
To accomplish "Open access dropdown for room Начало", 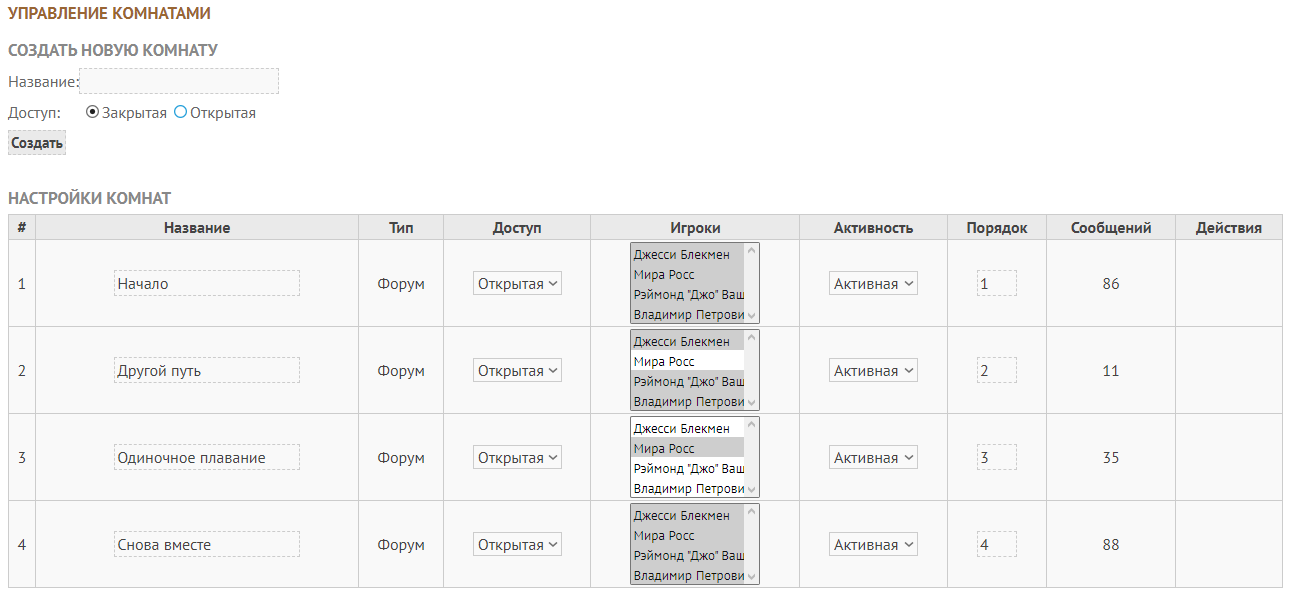I will [518, 284].
